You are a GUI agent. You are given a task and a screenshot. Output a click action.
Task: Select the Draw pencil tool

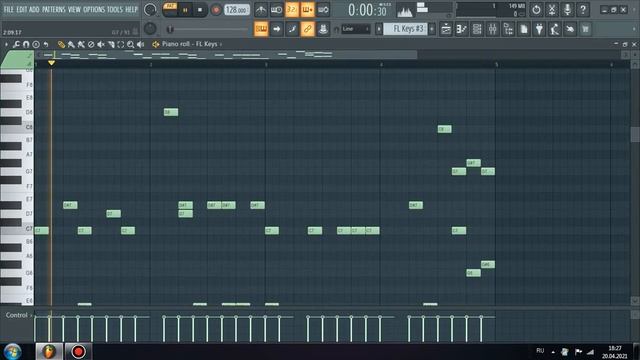(61, 44)
